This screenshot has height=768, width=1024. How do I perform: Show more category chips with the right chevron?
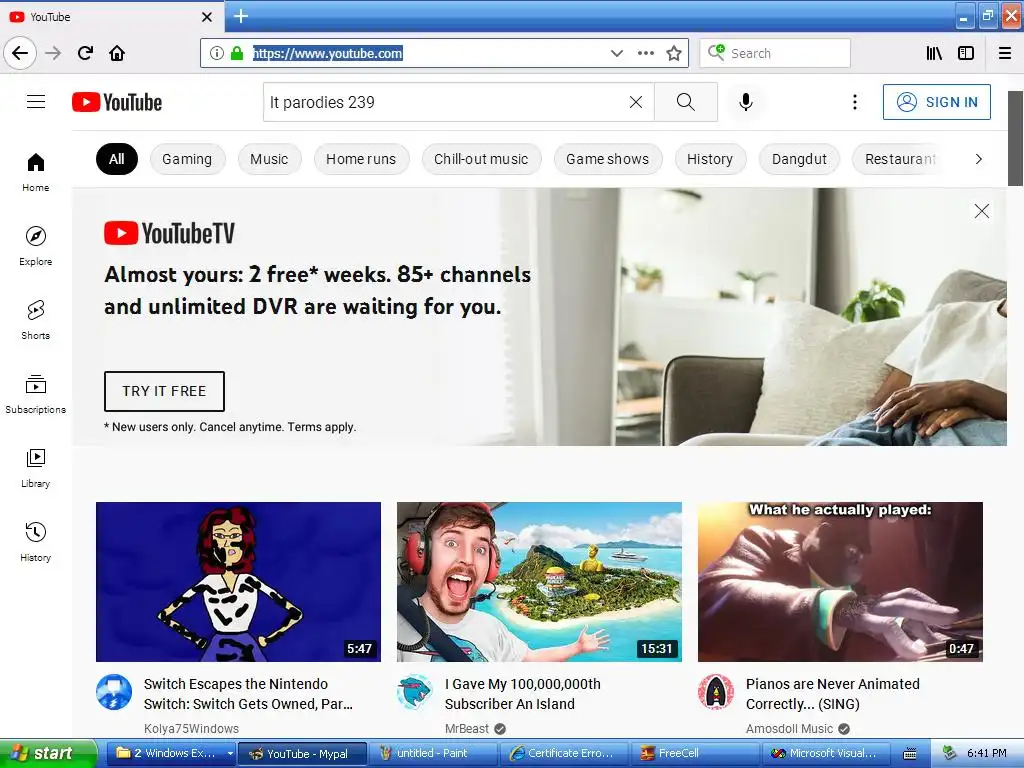tap(978, 159)
